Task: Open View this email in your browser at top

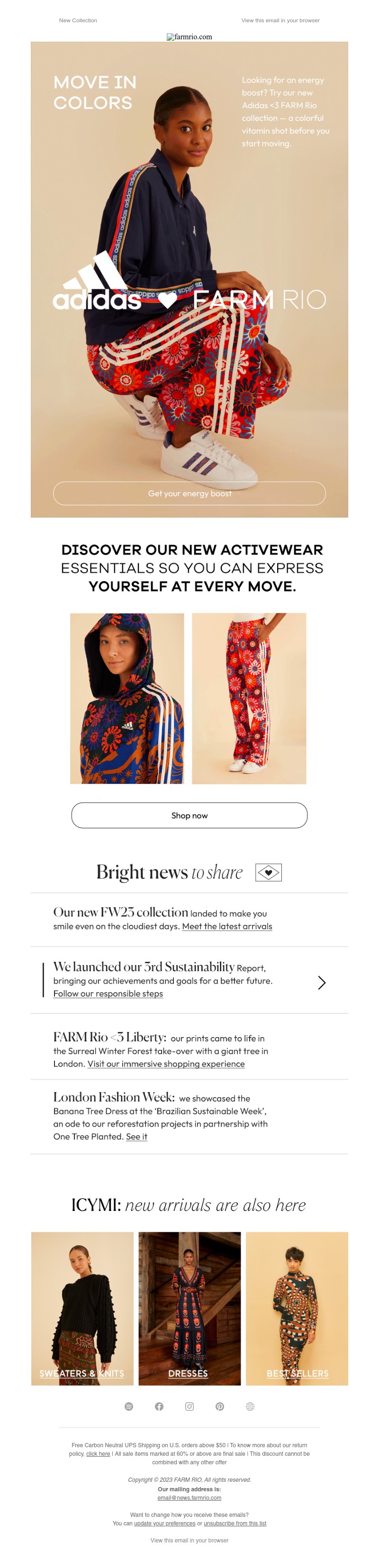Action: point(280,20)
